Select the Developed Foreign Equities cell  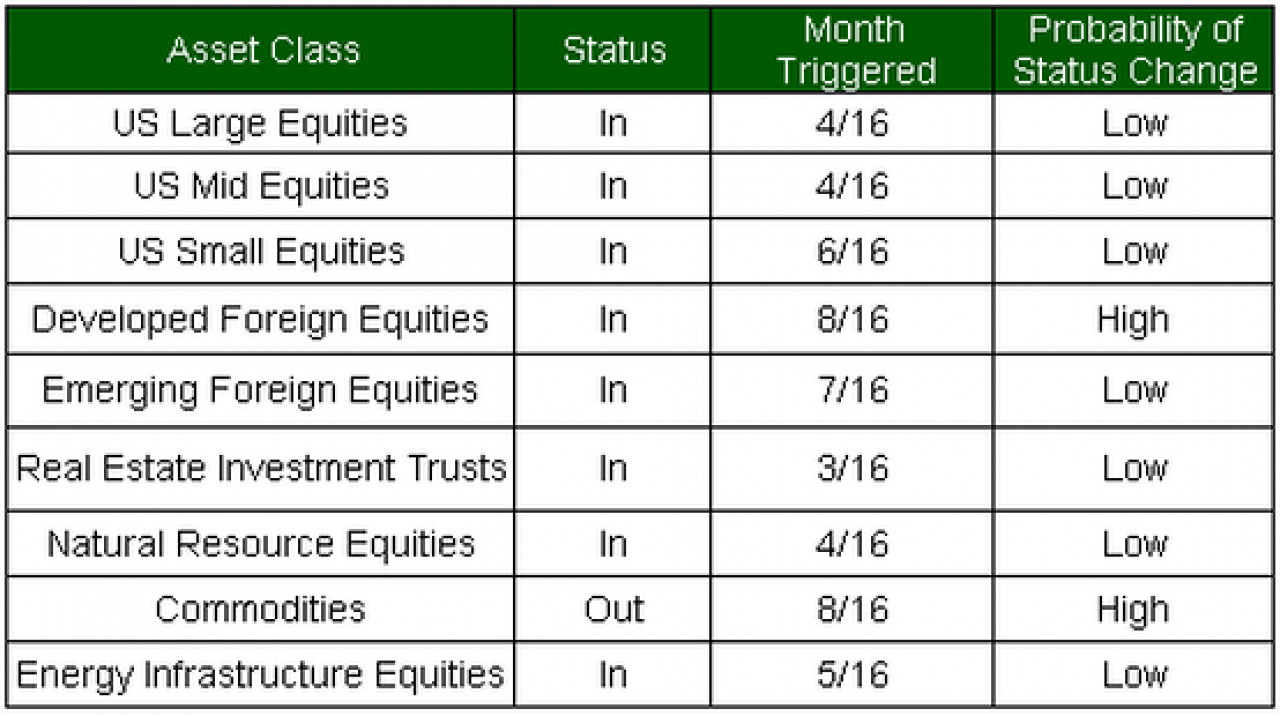(262, 319)
